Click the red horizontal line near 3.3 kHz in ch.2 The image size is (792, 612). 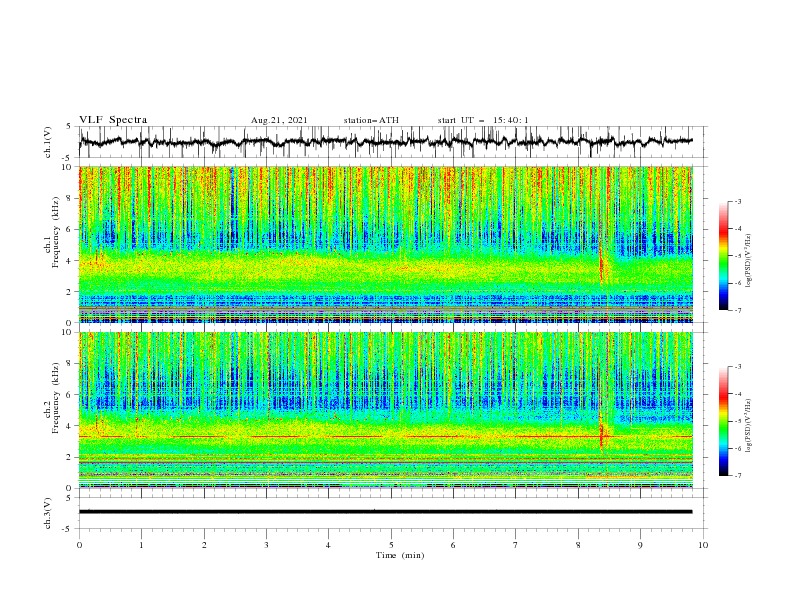tap(386, 436)
